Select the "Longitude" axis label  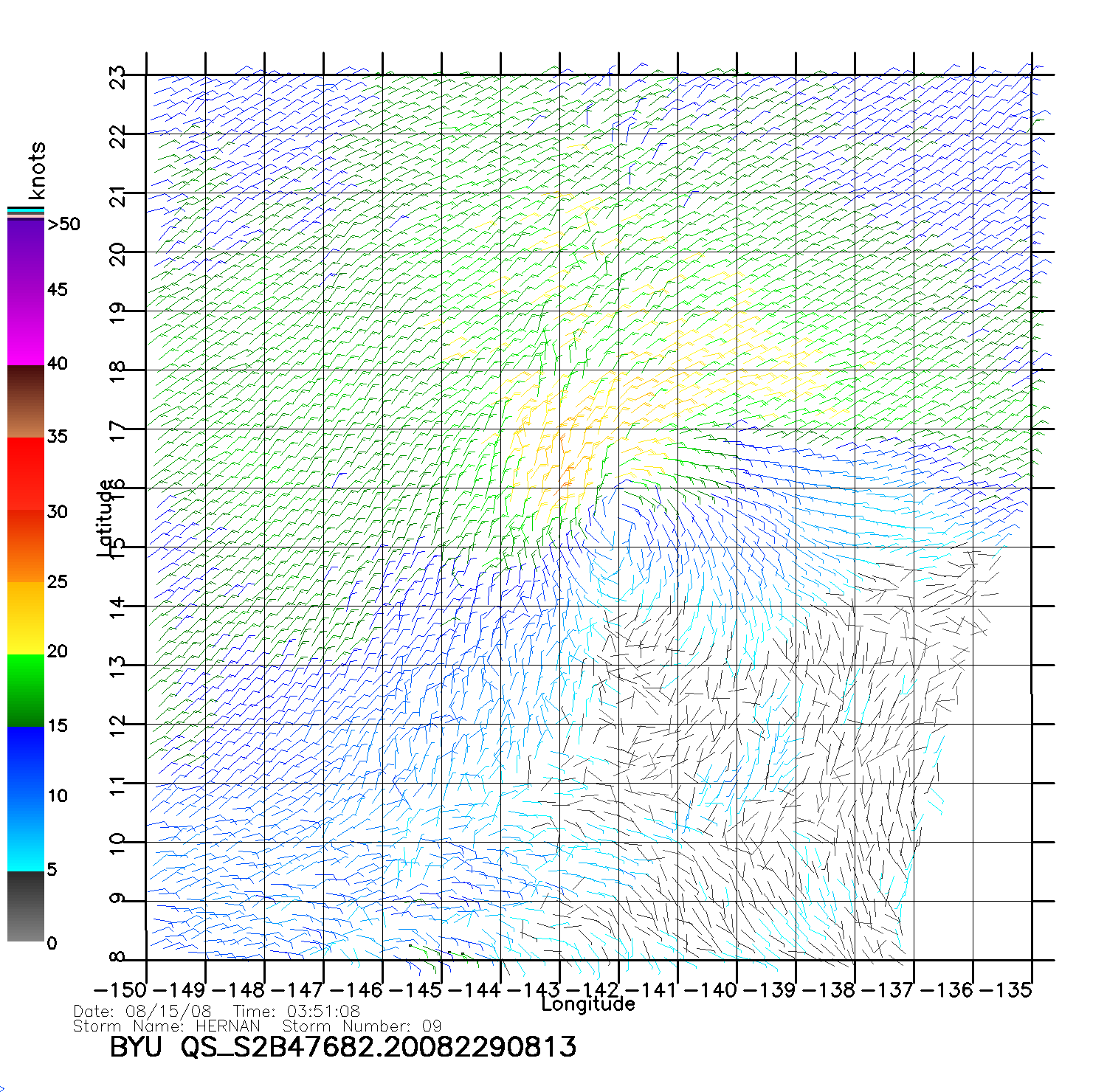click(x=587, y=1004)
